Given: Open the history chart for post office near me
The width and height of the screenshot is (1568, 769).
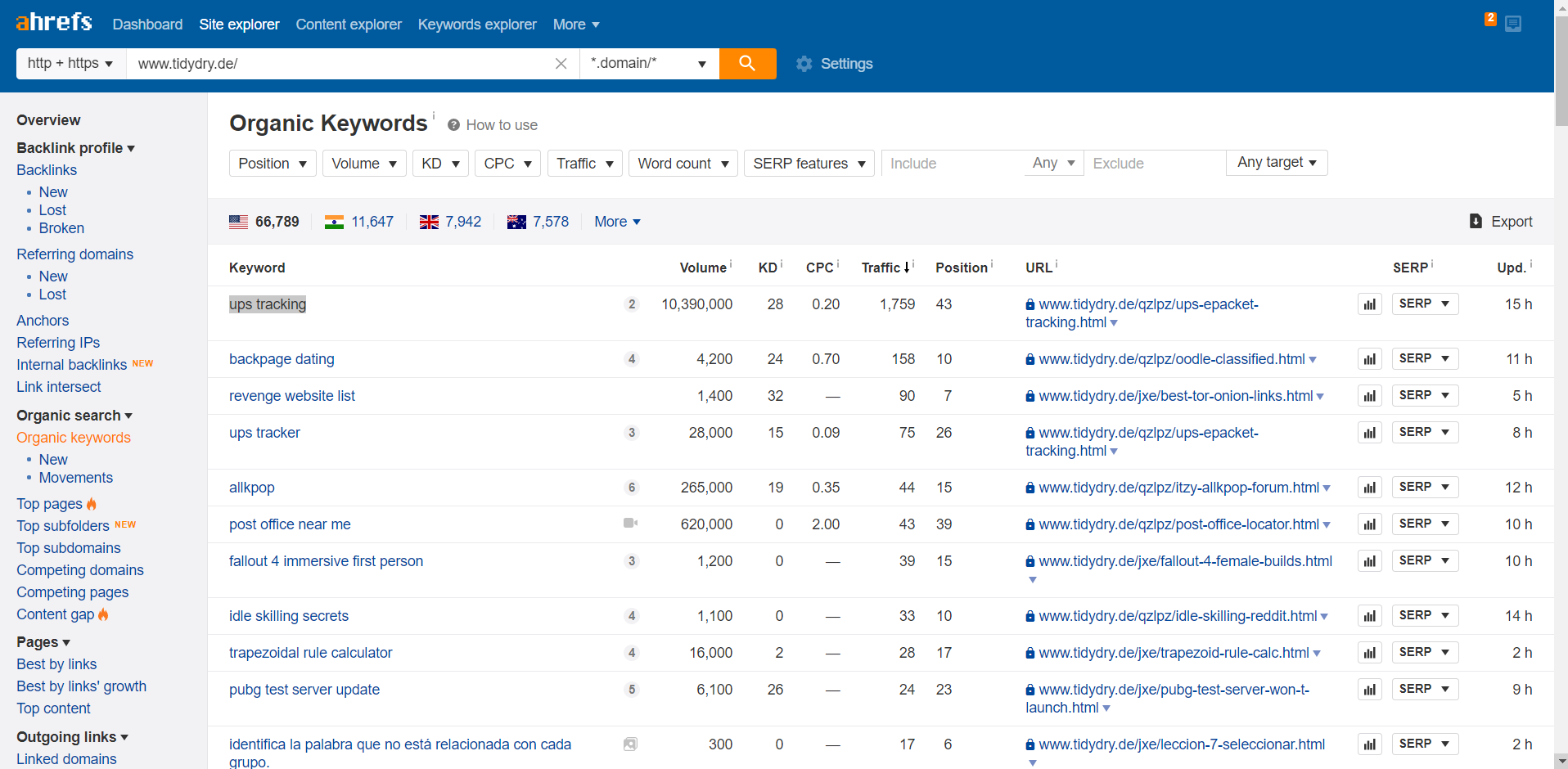Looking at the screenshot, I should [x=1370, y=524].
